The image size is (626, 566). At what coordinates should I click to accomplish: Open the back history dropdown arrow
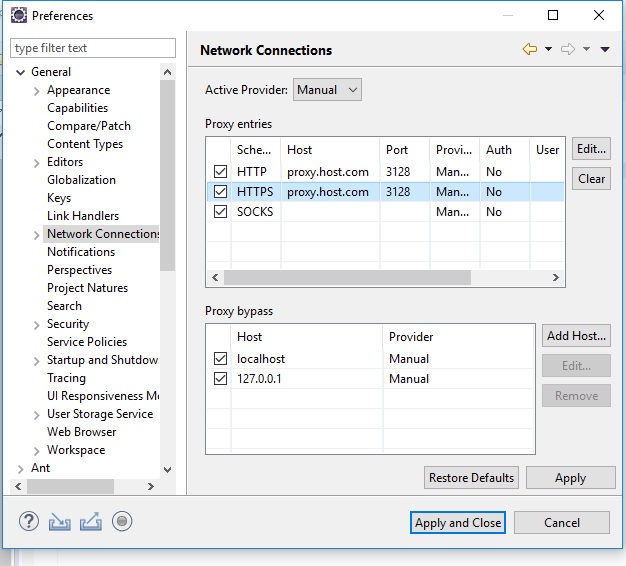pos(548,49)
